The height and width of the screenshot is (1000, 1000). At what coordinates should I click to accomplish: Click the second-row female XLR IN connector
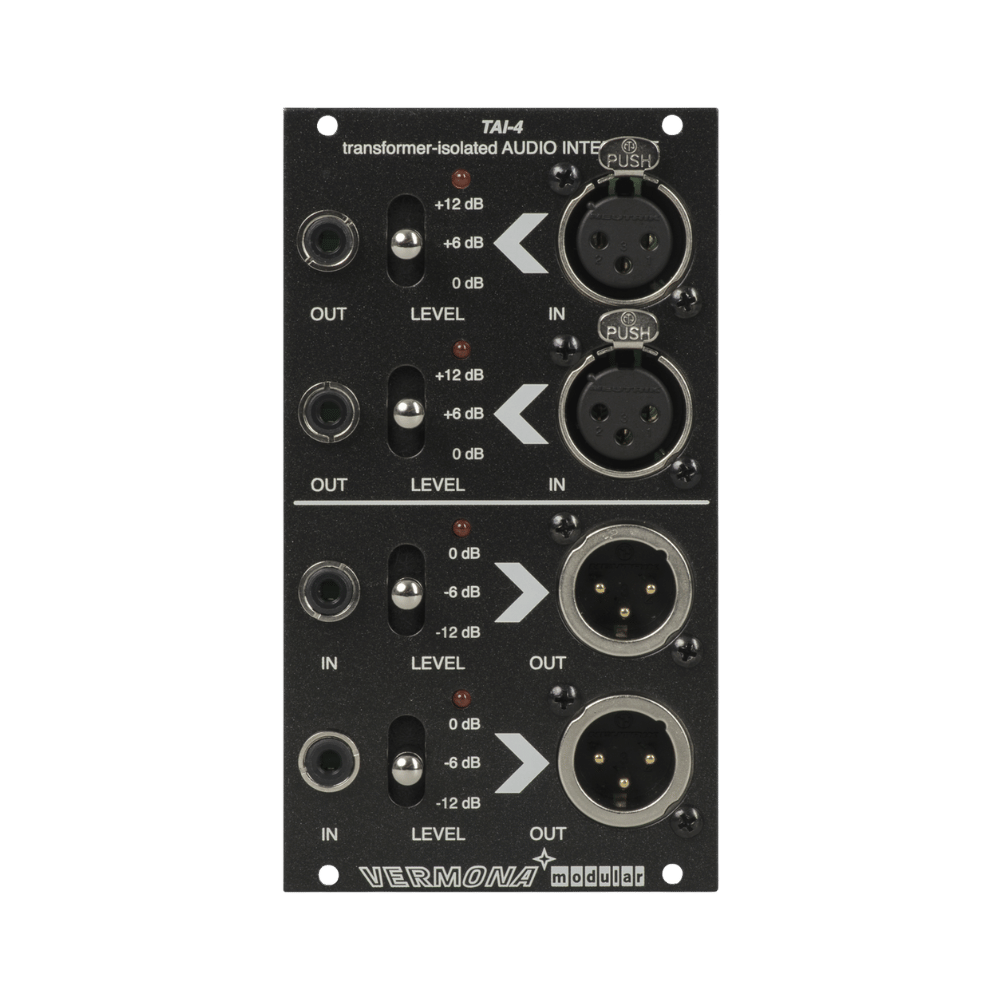(625, 411)
